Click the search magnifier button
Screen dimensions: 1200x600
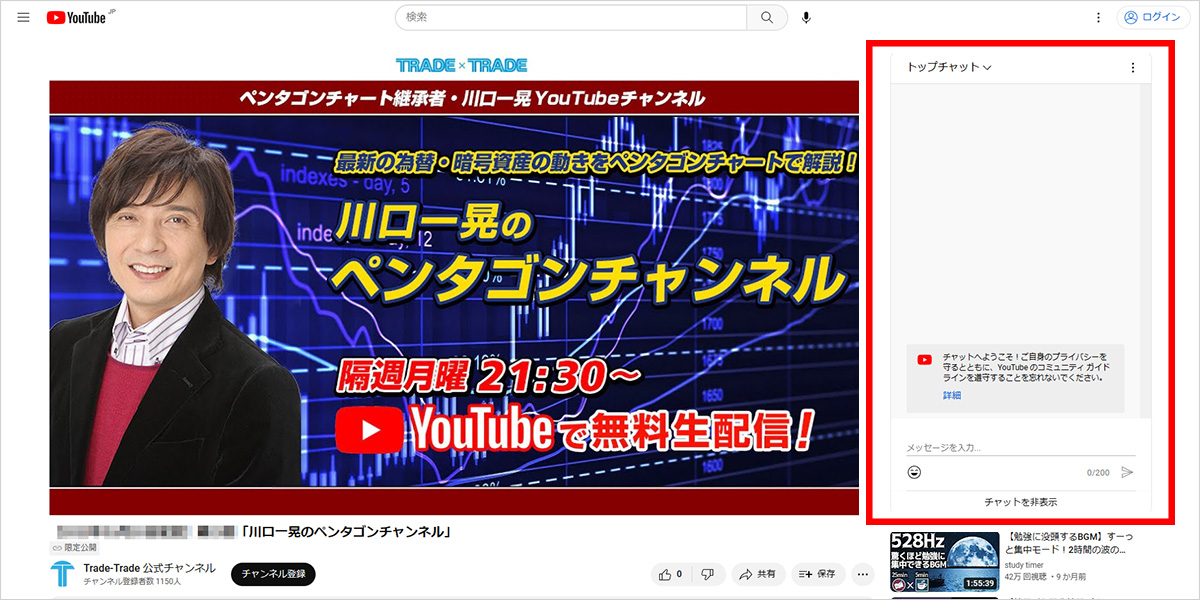tap(767, 17)
